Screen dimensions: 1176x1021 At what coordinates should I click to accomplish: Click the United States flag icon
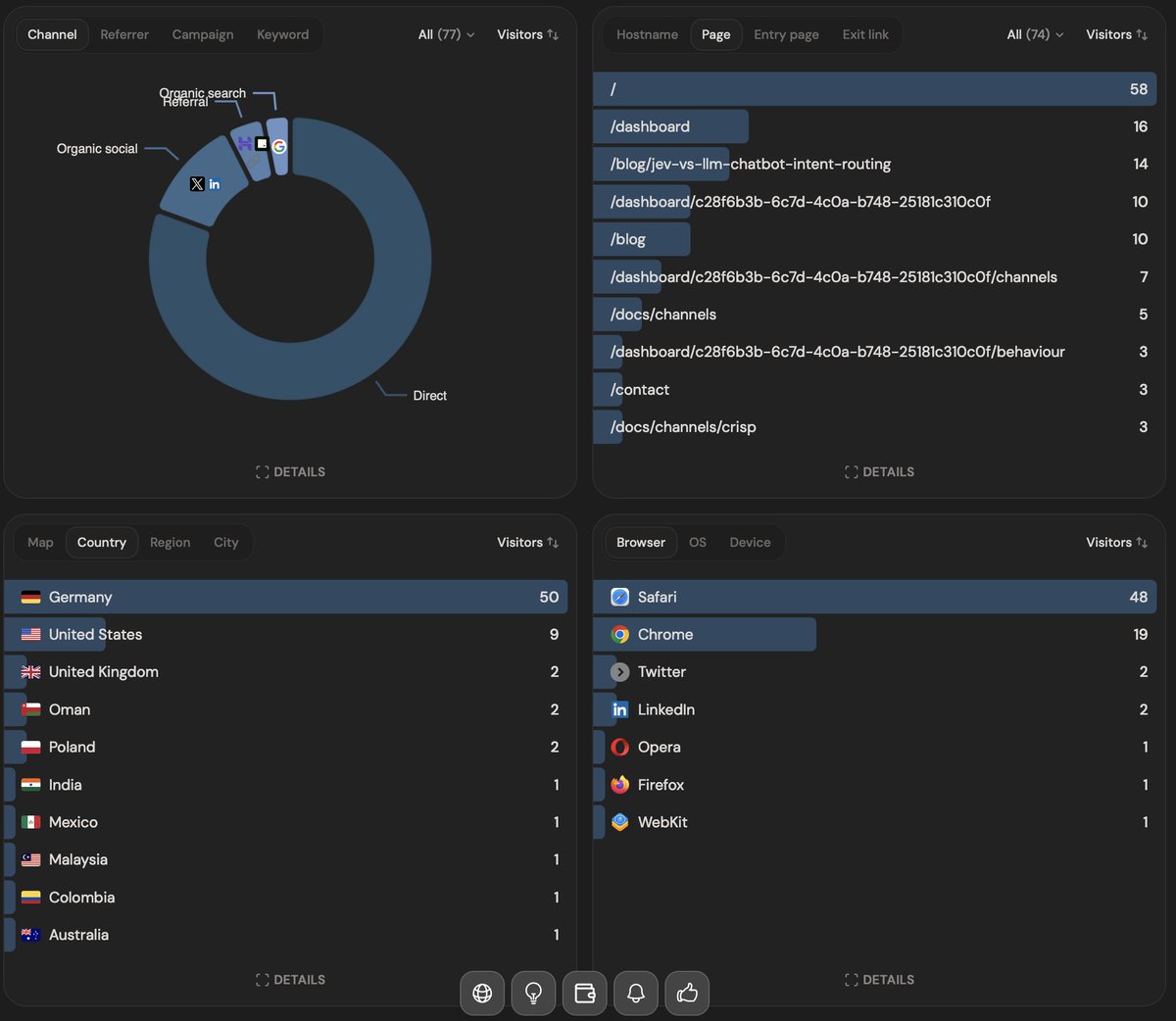point(31,634)
